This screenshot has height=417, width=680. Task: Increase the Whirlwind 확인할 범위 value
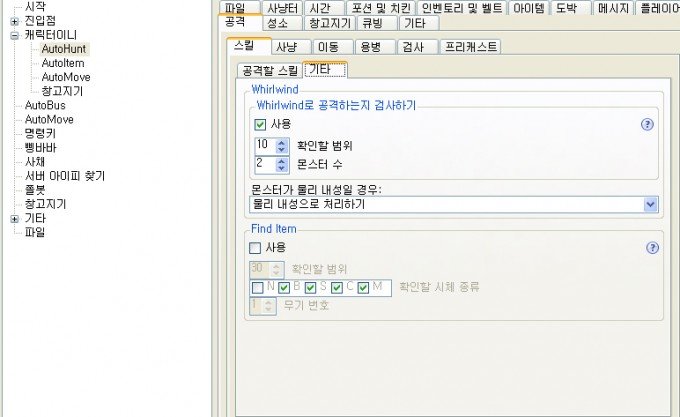pos(281,143)
